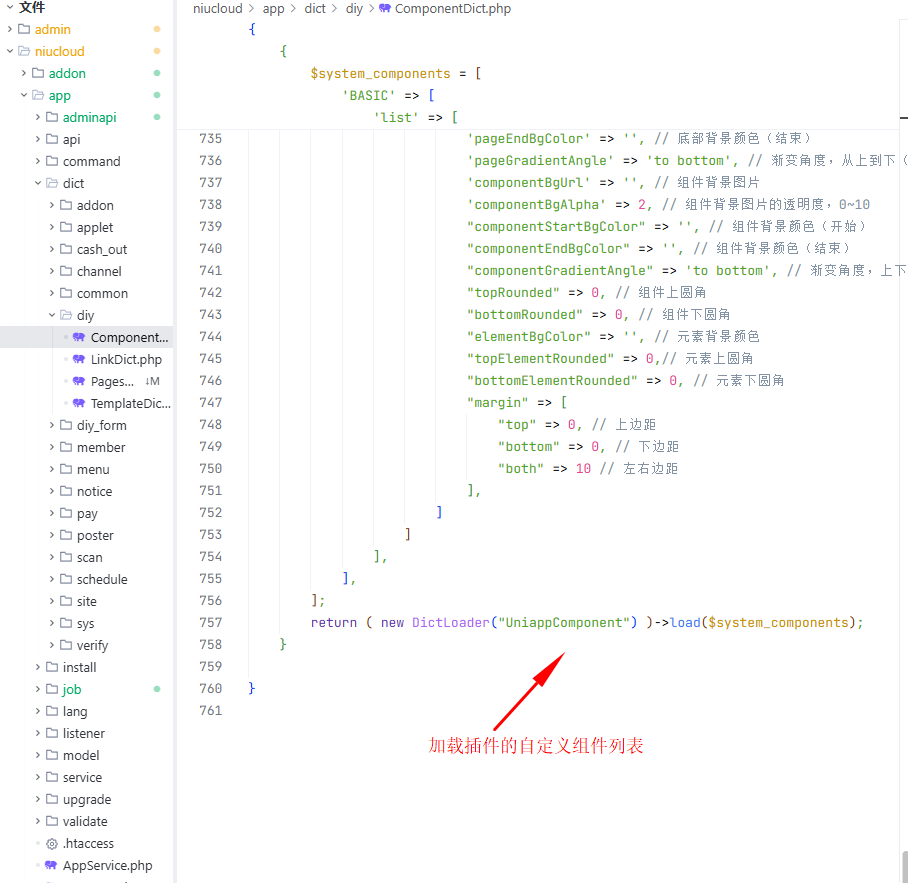Click the PHP icon beside LinkDict.php

[x=79, y=360]
